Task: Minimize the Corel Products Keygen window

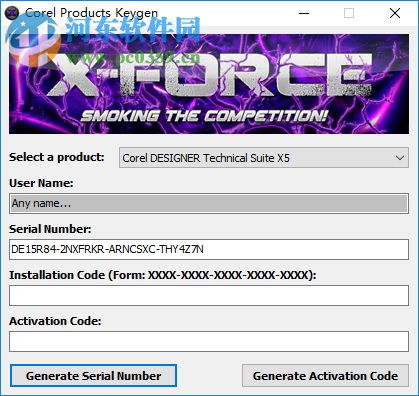Action: click(x=304, y=13)
